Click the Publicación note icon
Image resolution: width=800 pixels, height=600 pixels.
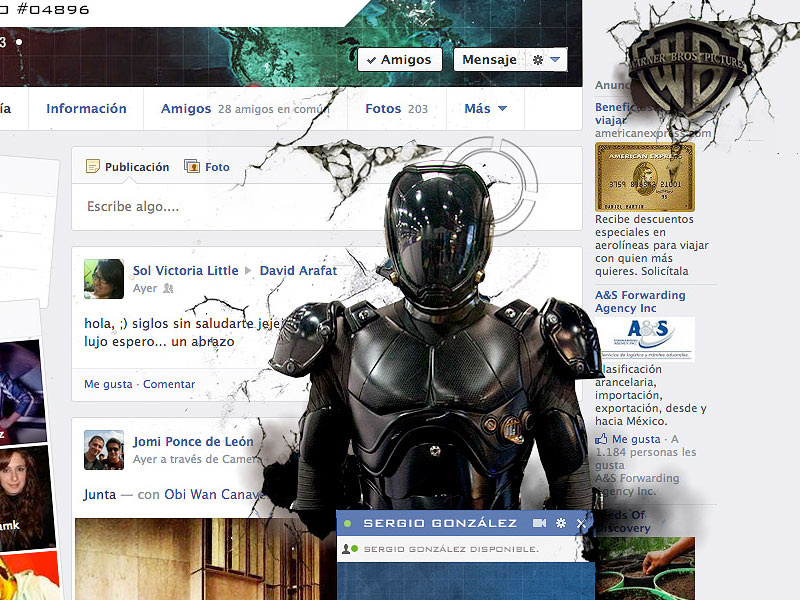(93, 166)
